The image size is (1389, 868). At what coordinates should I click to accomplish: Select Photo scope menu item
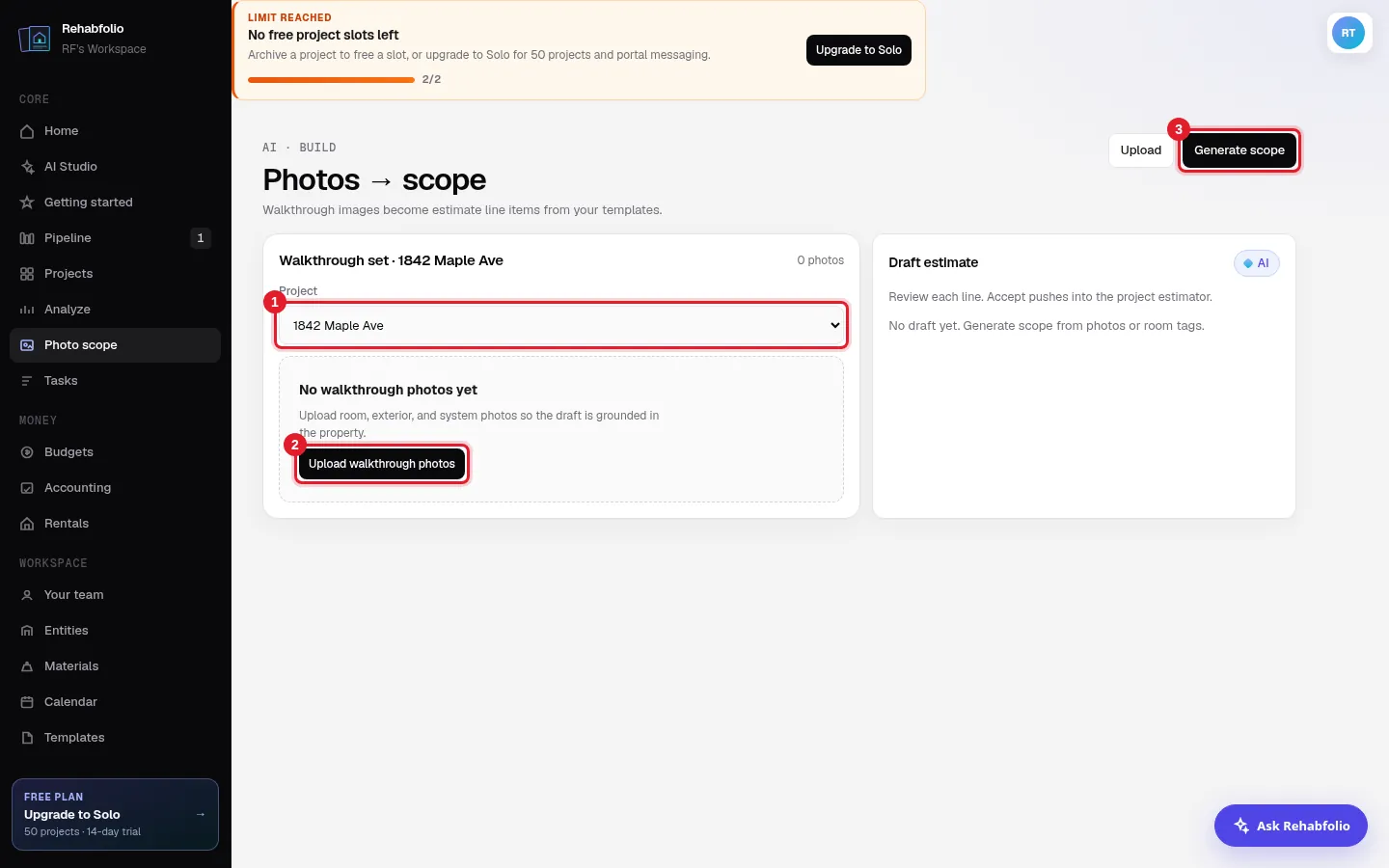(x=115, y=345)
